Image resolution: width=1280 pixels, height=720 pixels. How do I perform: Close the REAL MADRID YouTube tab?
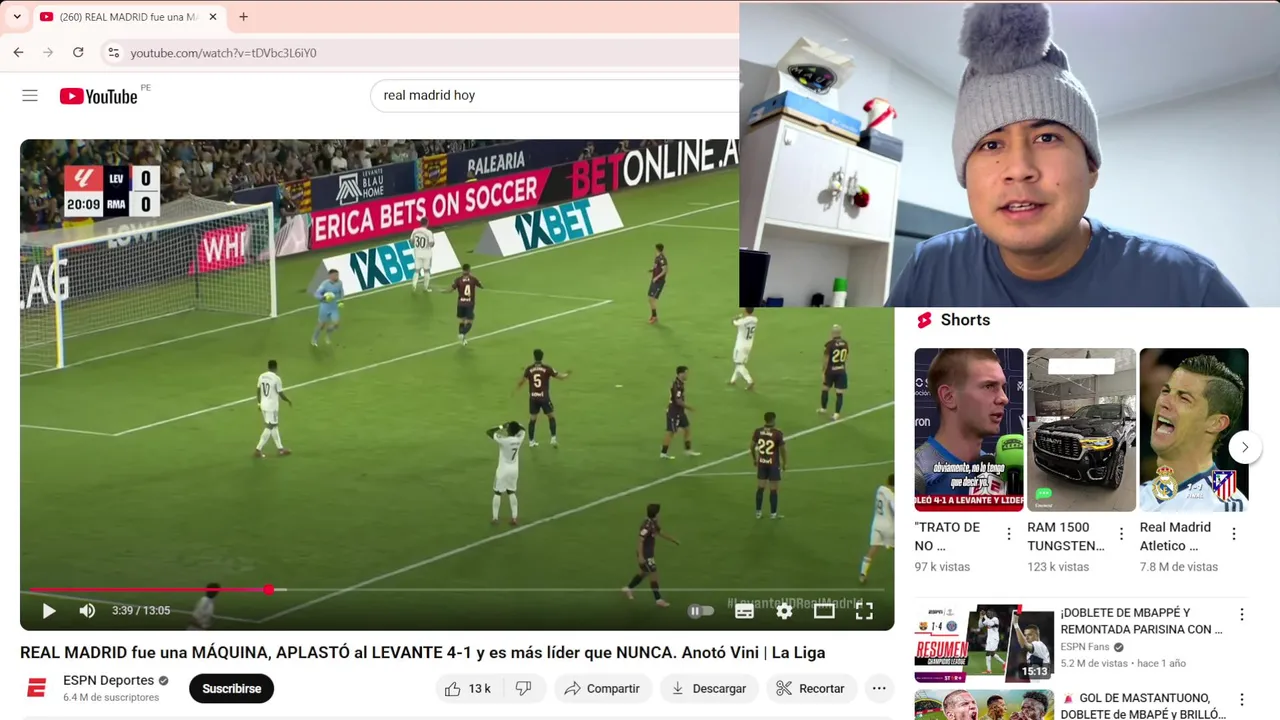213,17
